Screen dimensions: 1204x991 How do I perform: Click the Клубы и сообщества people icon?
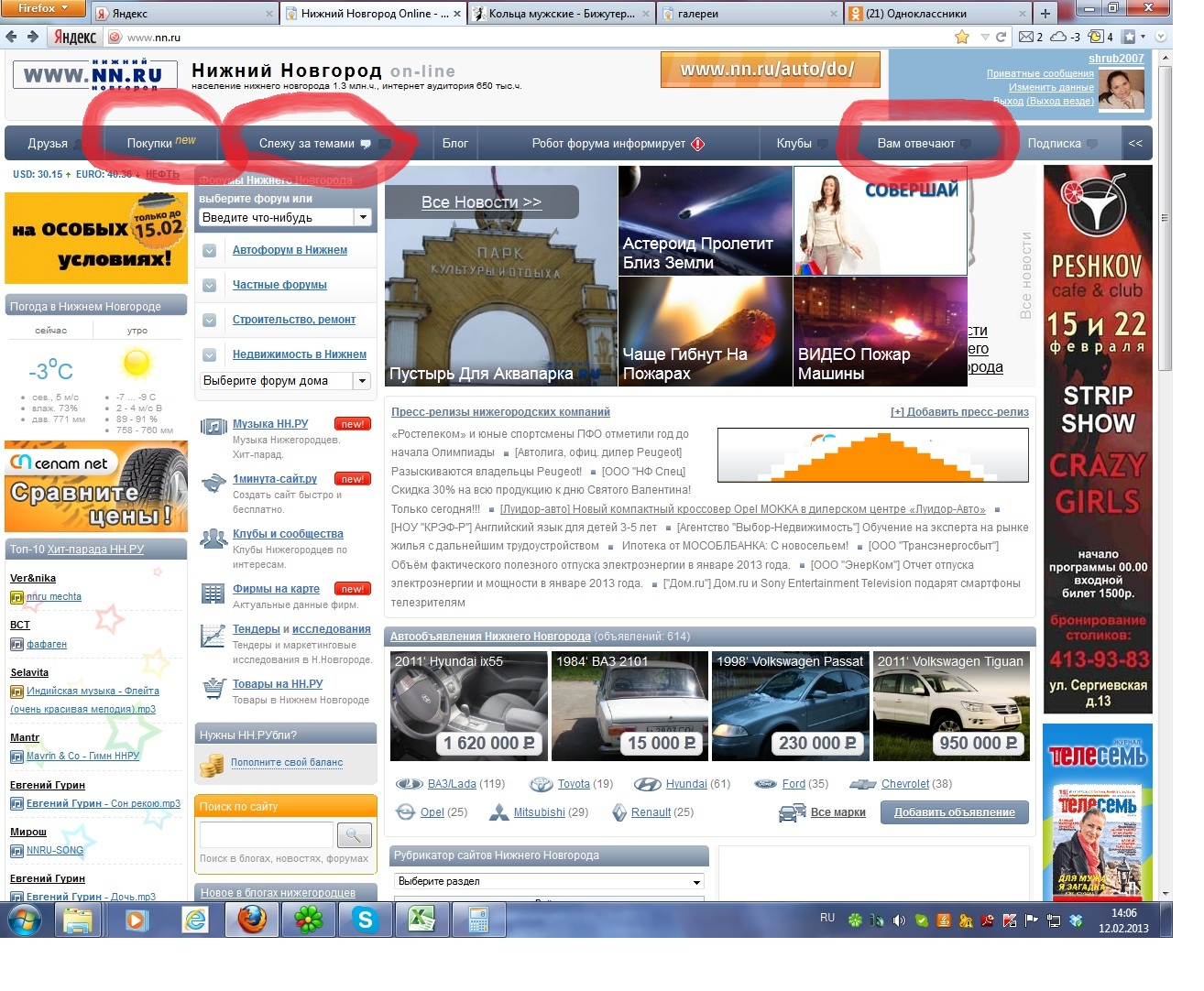point(213,538)
